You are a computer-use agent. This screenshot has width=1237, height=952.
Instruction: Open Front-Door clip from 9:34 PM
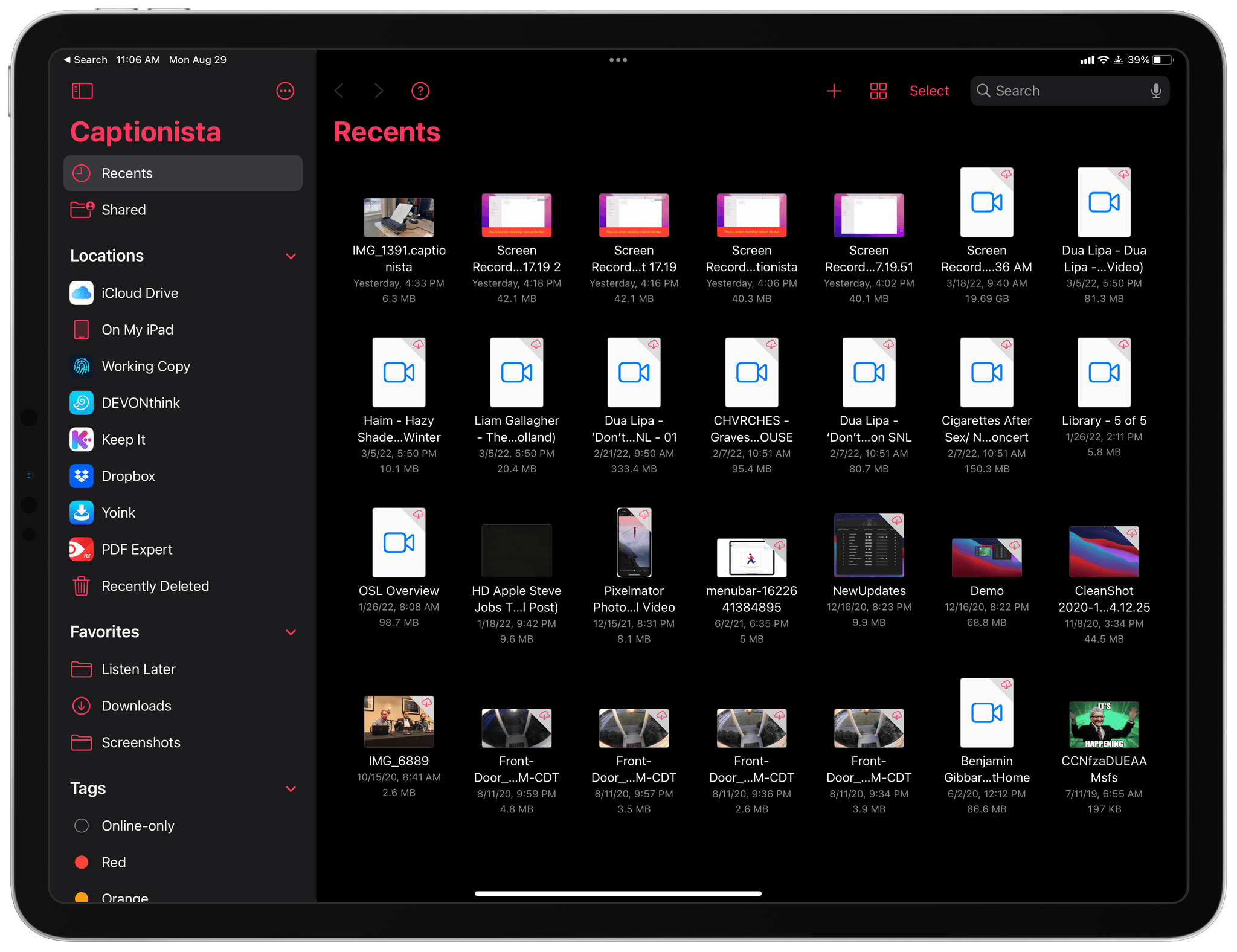click(x=869, y=762)
